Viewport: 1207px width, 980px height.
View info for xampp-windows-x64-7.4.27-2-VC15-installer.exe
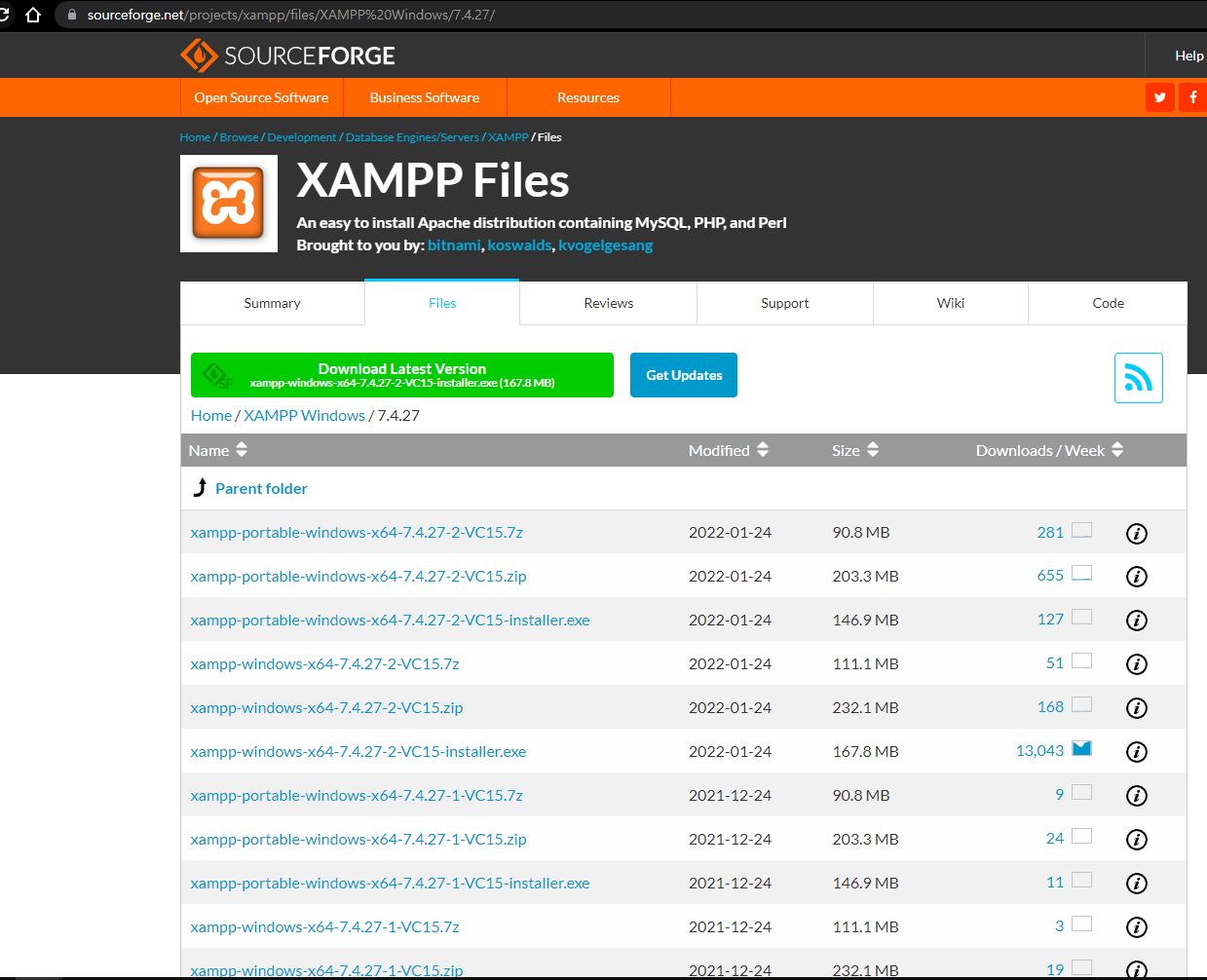1136,751
